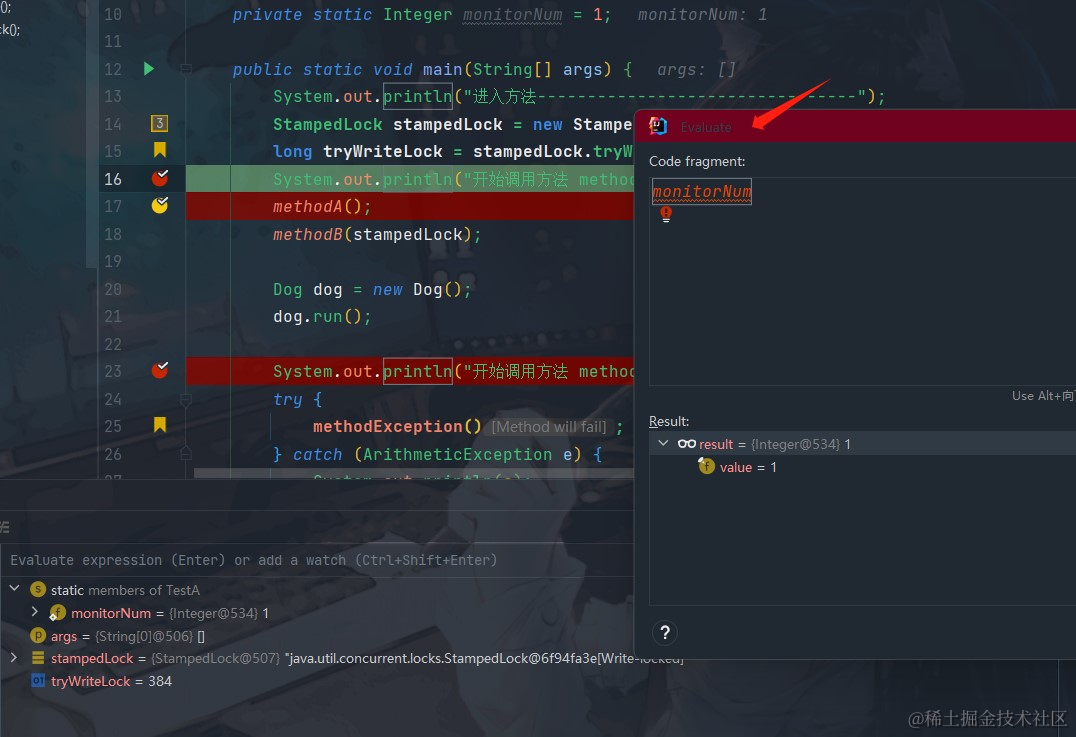Click the field icon beside monitorNum variable

(x=58, y=613)
